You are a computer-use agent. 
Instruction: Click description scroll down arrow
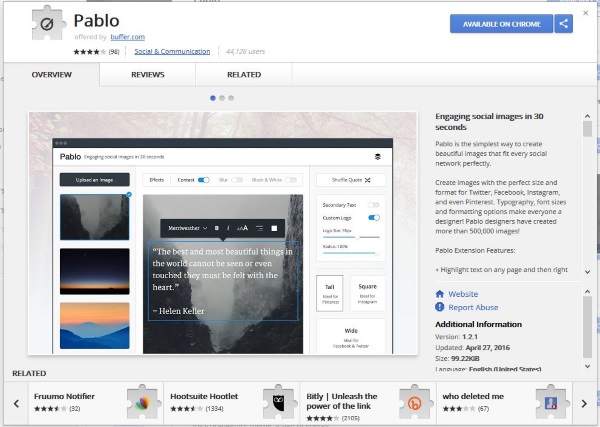point(587,272)
